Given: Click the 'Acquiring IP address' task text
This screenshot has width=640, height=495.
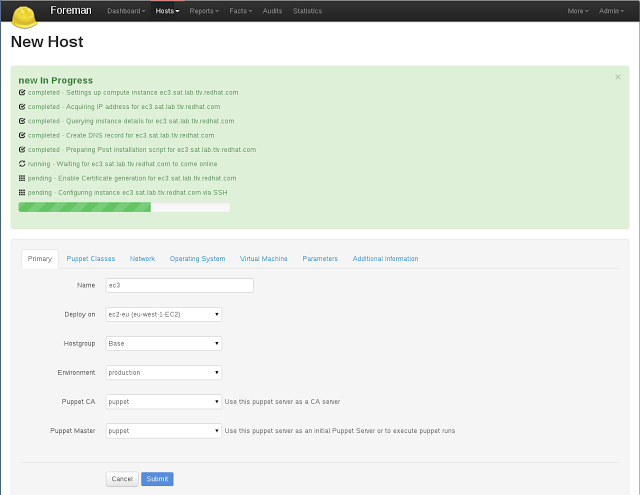Looking at the screenshot, I should tap(143, 107).
